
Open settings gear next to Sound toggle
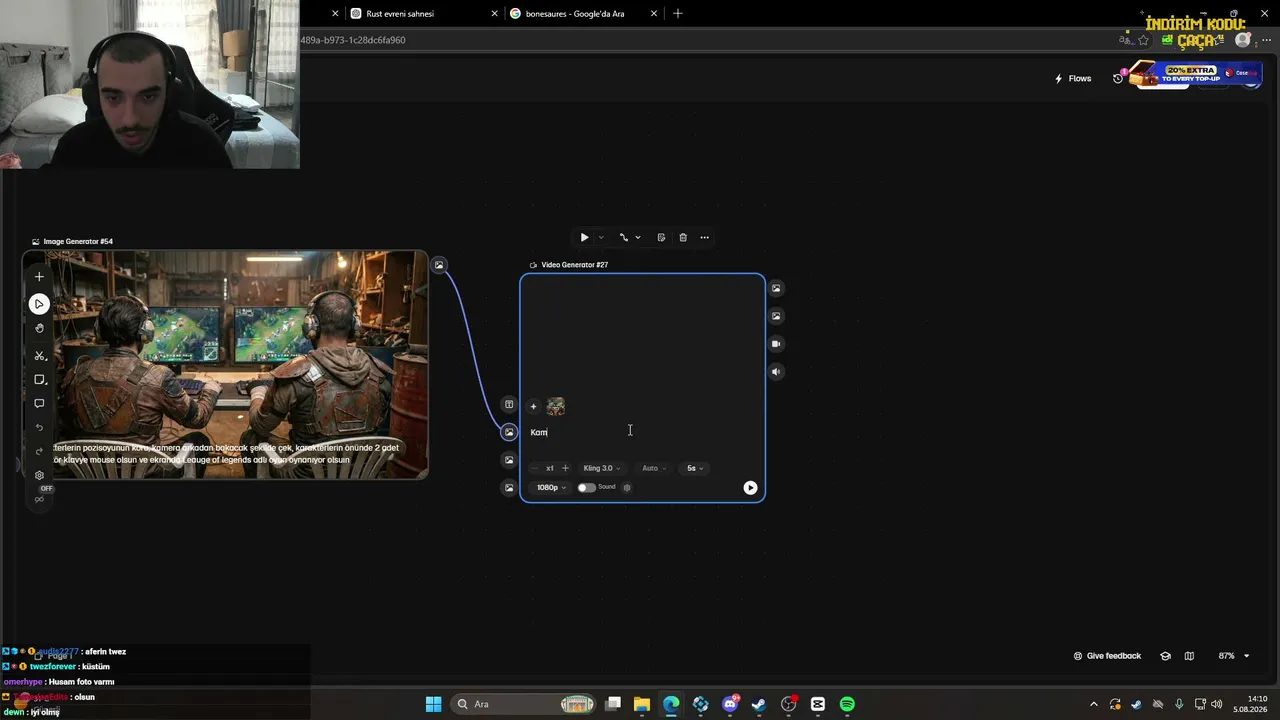pyautogui.click(x=627, y=488)
